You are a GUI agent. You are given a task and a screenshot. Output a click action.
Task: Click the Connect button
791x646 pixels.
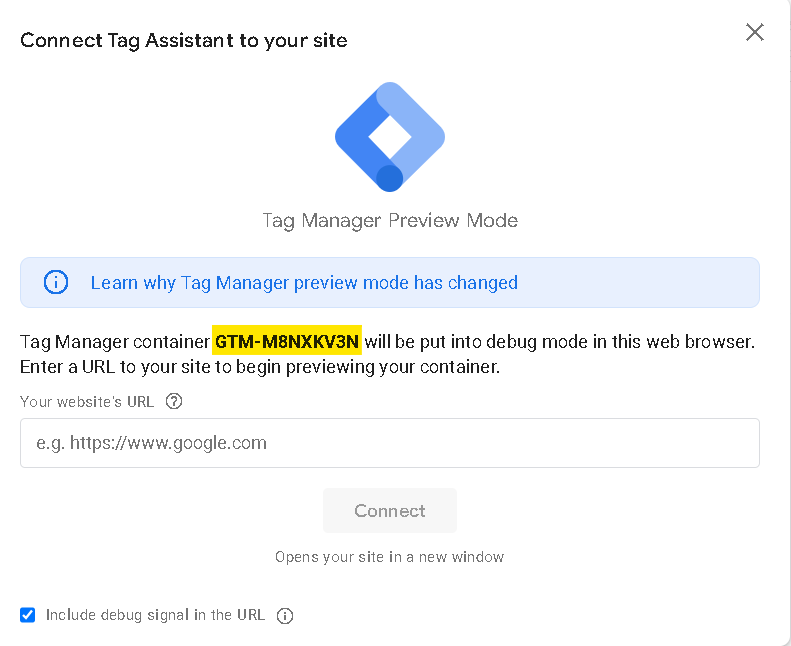[x=390, y=510]
